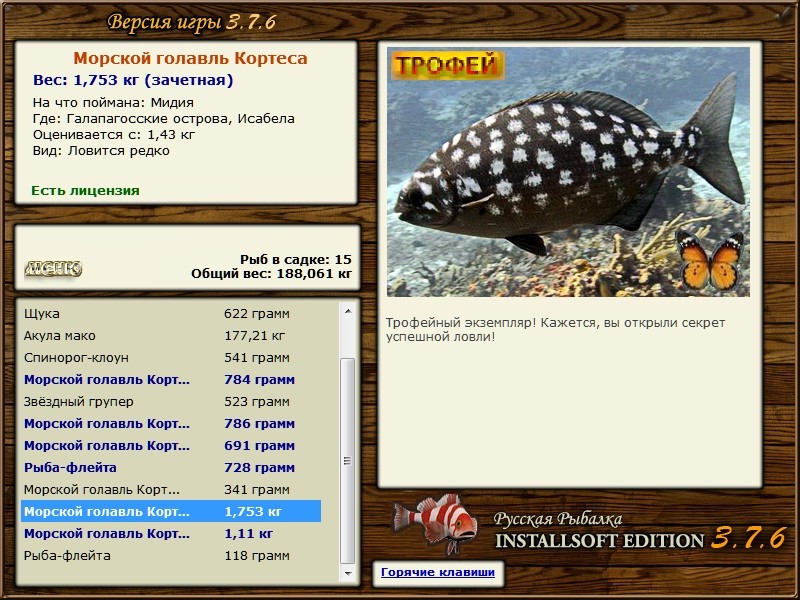Select the highlighted 1,753 кг row
Image resolution: width=800 pixels, height=600 pixels.
point(171,511)
